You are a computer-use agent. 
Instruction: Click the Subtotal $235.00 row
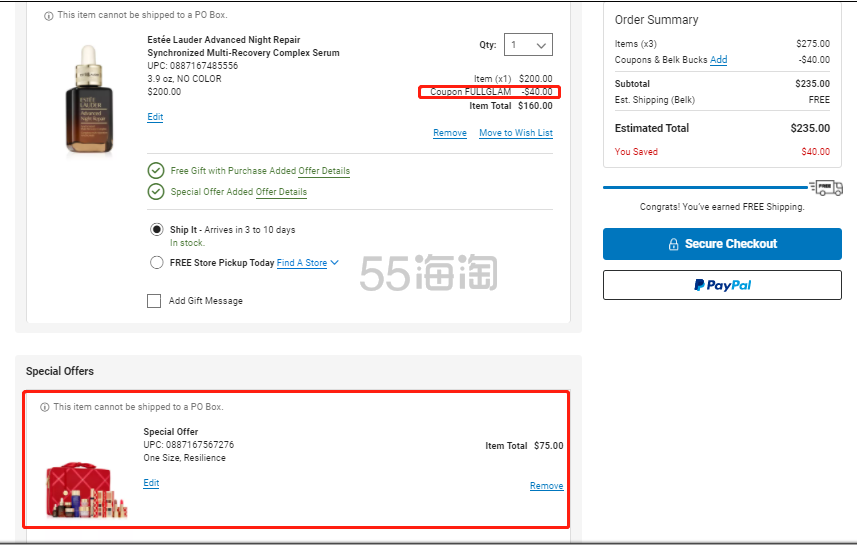[x=722, y=84]
